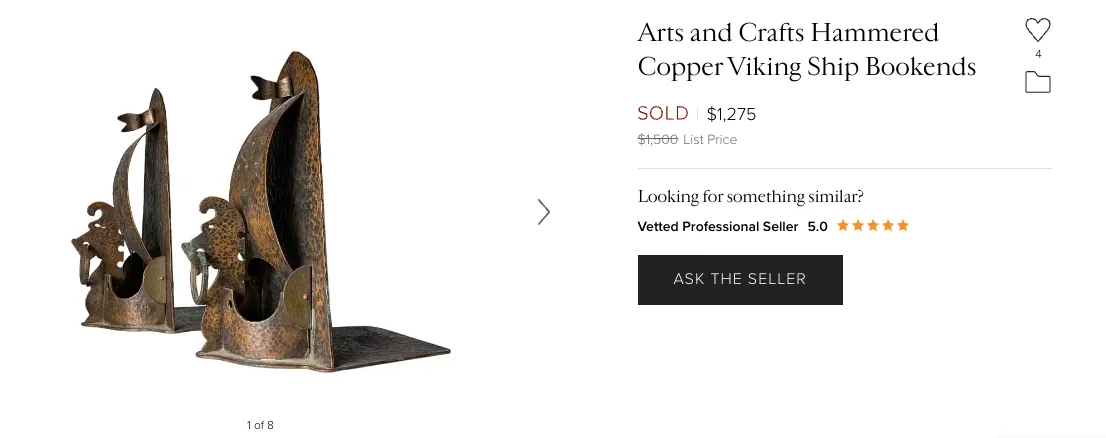Click the red SOLD status label
Image resolution: width=1106 pixels, height=438 pixels.
(x=663, y=114)
